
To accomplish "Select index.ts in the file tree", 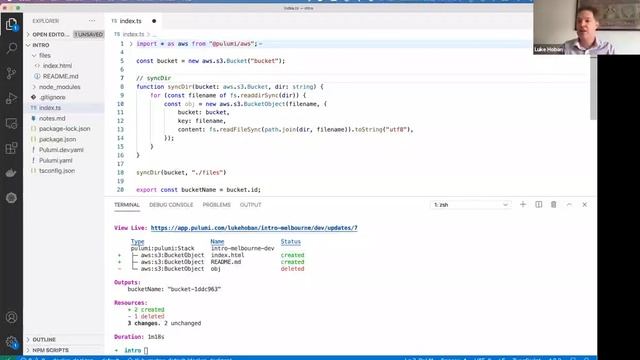I will 50,108.
